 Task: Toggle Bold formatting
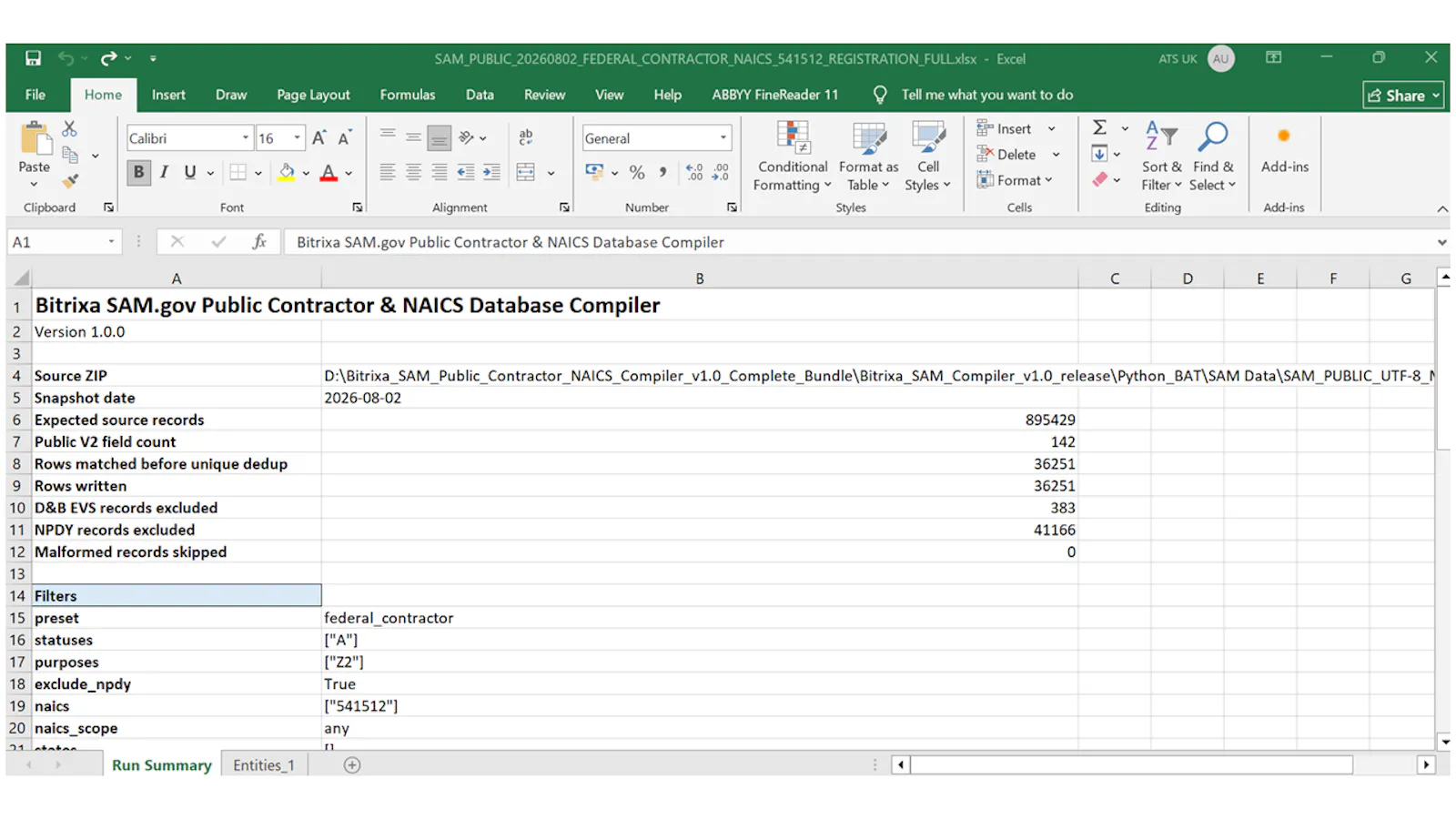tap(138, 172)
